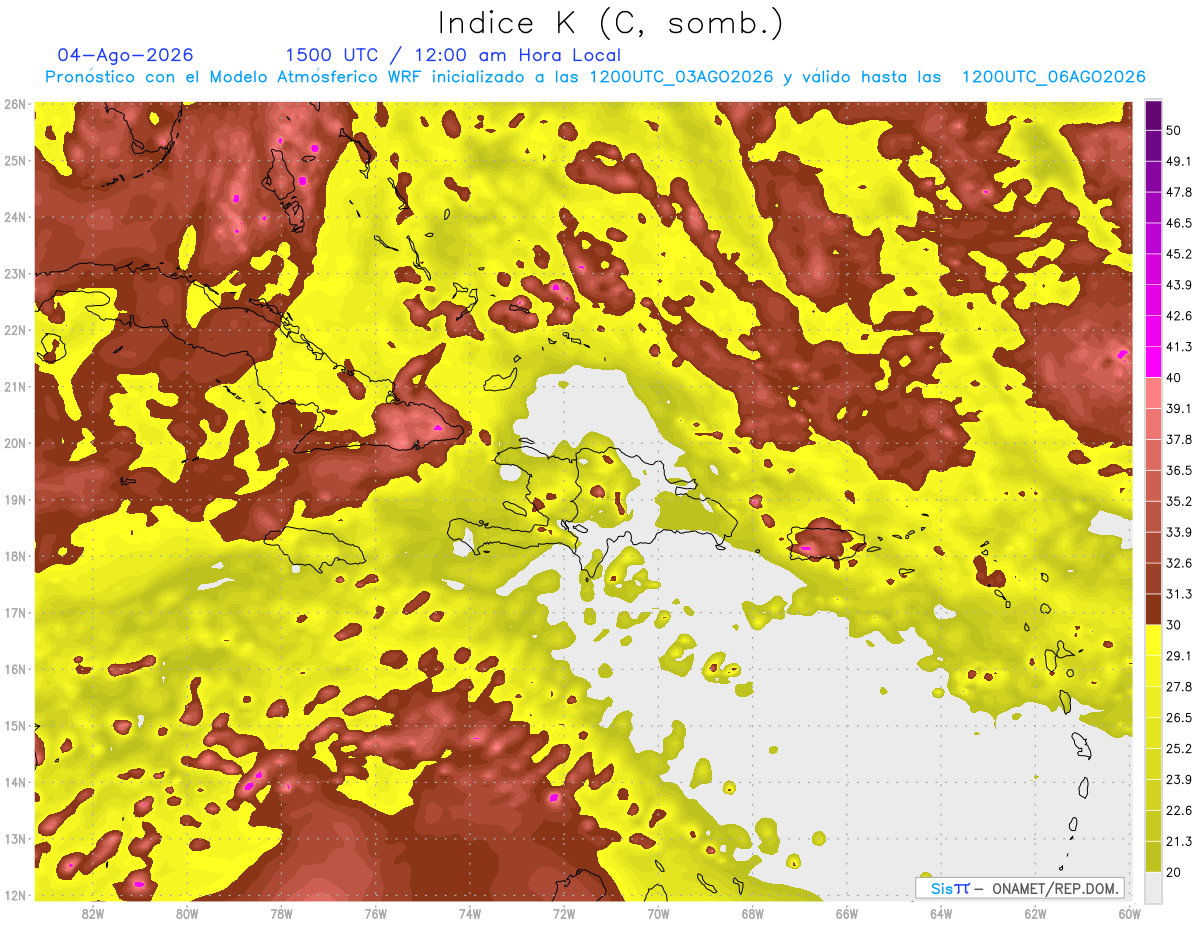This screenshot has height=927, width=1200.
Task: Click the '30' color bar label
Action: pyautogui.click(x=1174, y=625)
